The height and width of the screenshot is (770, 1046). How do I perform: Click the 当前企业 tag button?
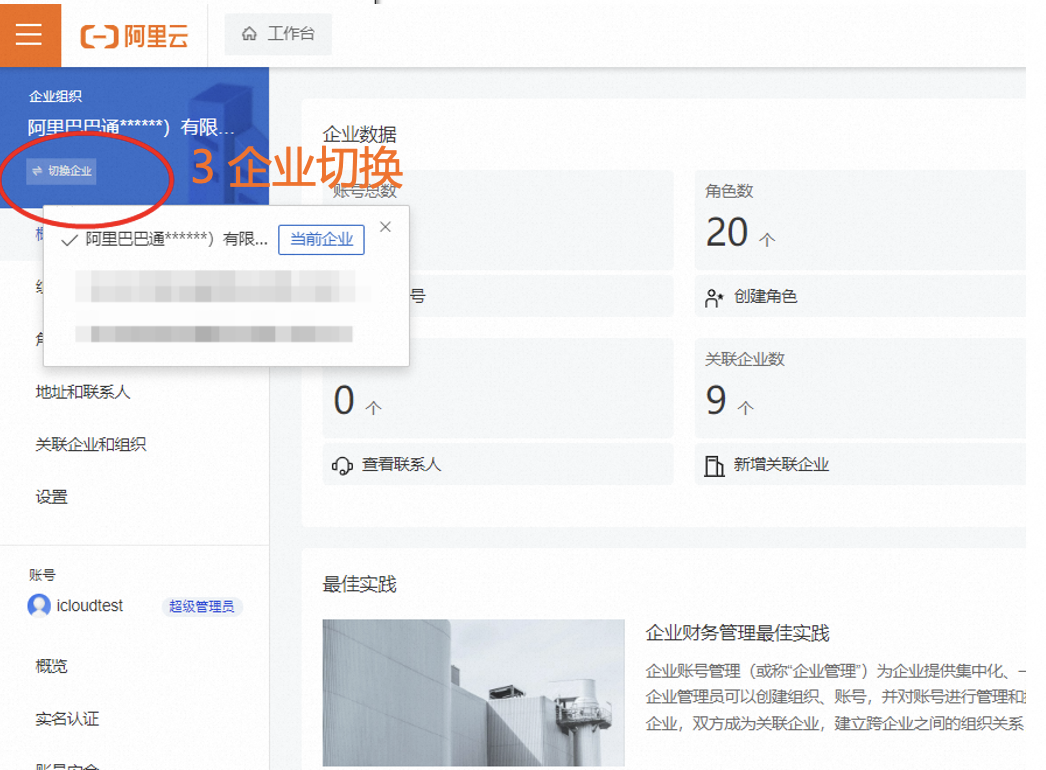click(322, 240)
